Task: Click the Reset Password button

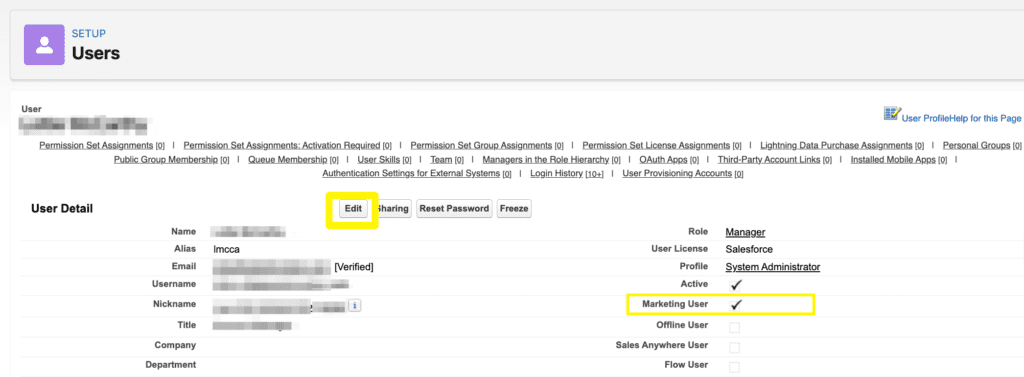Action: [x=454, y=208]
